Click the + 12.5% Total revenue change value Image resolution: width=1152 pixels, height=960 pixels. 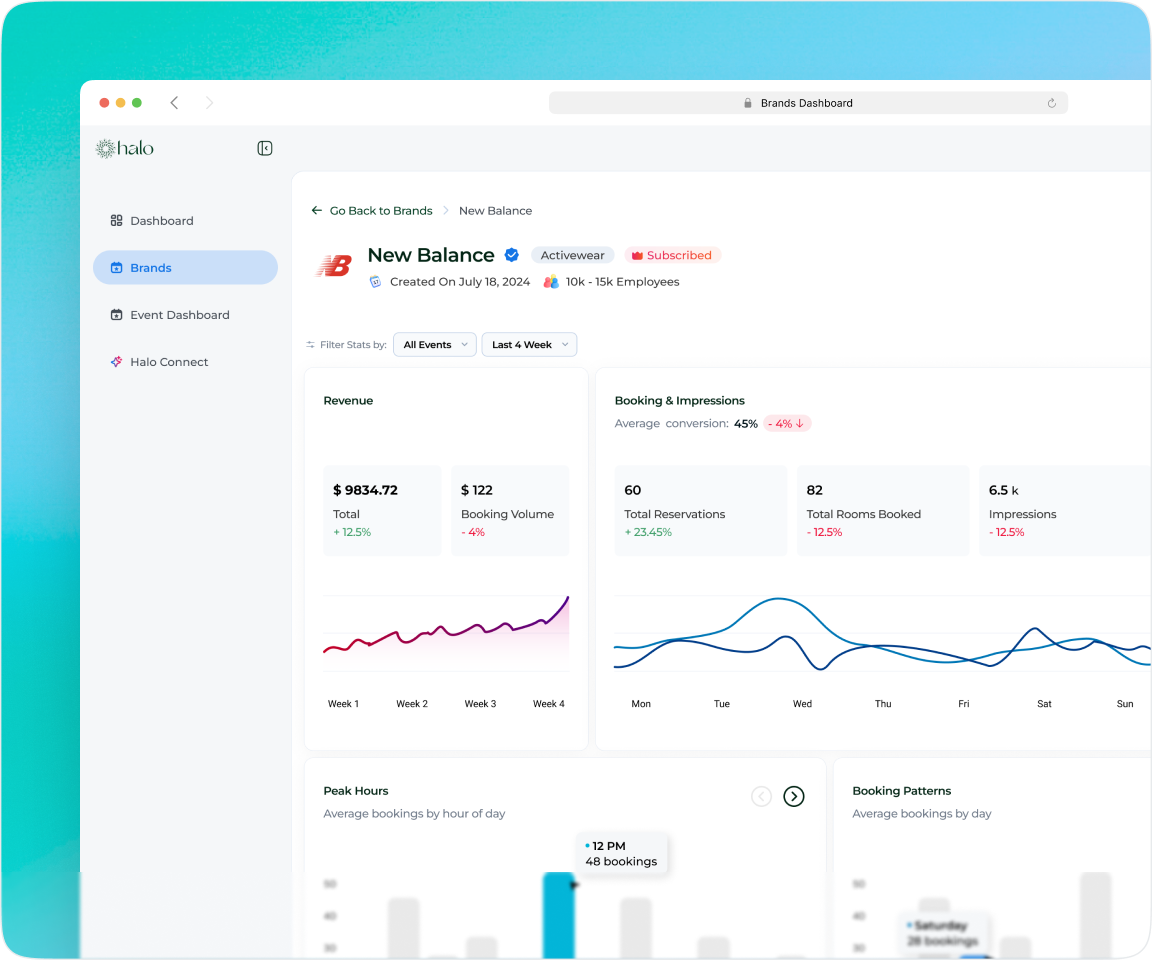352,532
